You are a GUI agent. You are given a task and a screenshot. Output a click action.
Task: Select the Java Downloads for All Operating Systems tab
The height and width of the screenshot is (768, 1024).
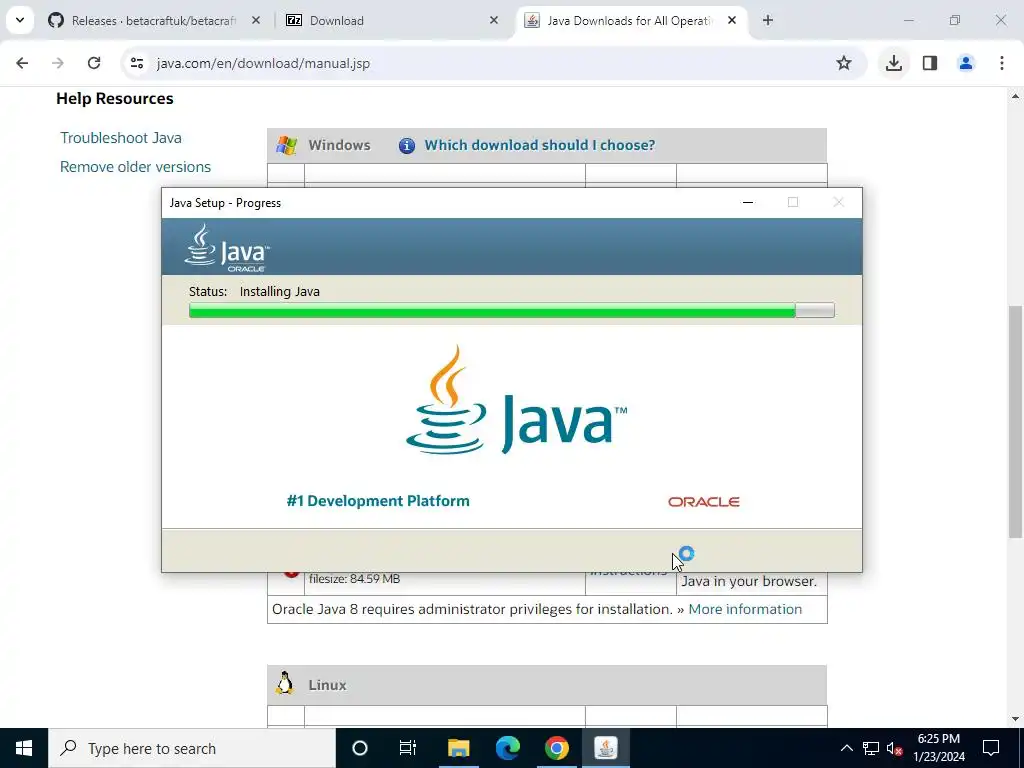click(632, 20)
